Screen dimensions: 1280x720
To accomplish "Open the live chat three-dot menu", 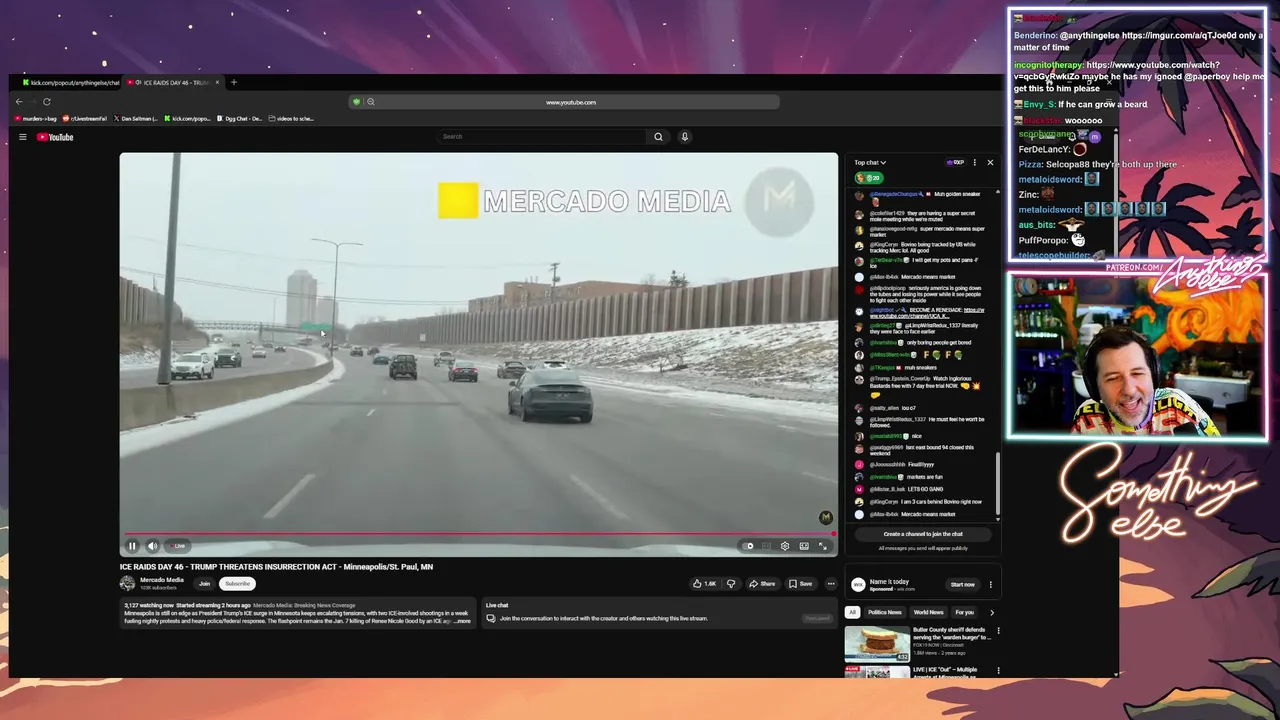I will coord(975,163).
